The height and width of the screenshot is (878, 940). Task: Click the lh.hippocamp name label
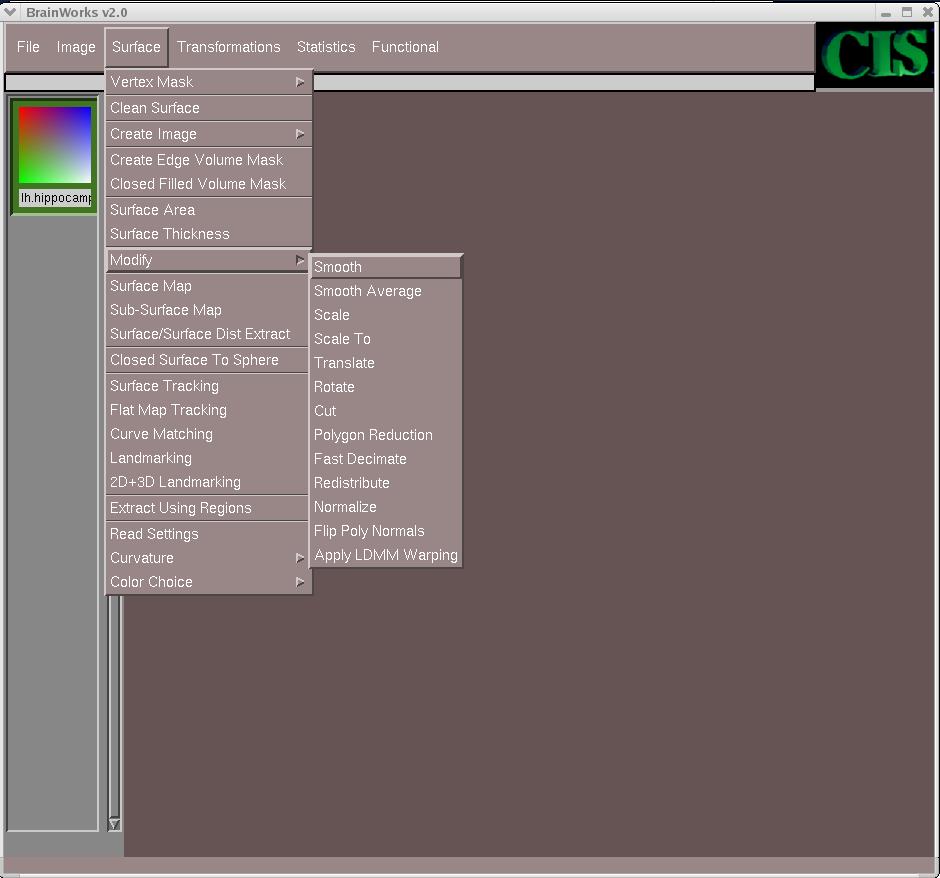55,198
